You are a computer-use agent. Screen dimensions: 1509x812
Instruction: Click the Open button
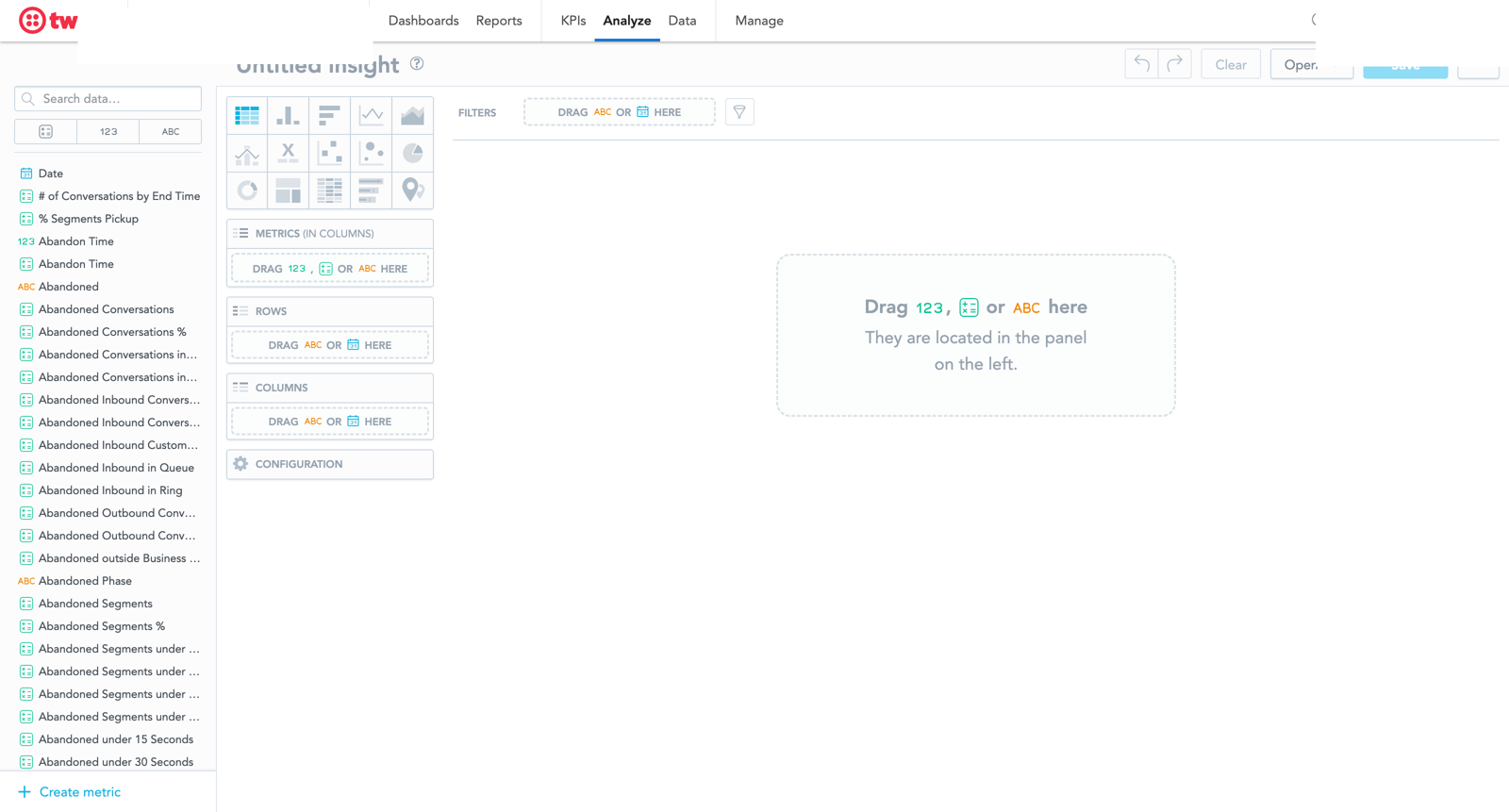point(1312,64)
